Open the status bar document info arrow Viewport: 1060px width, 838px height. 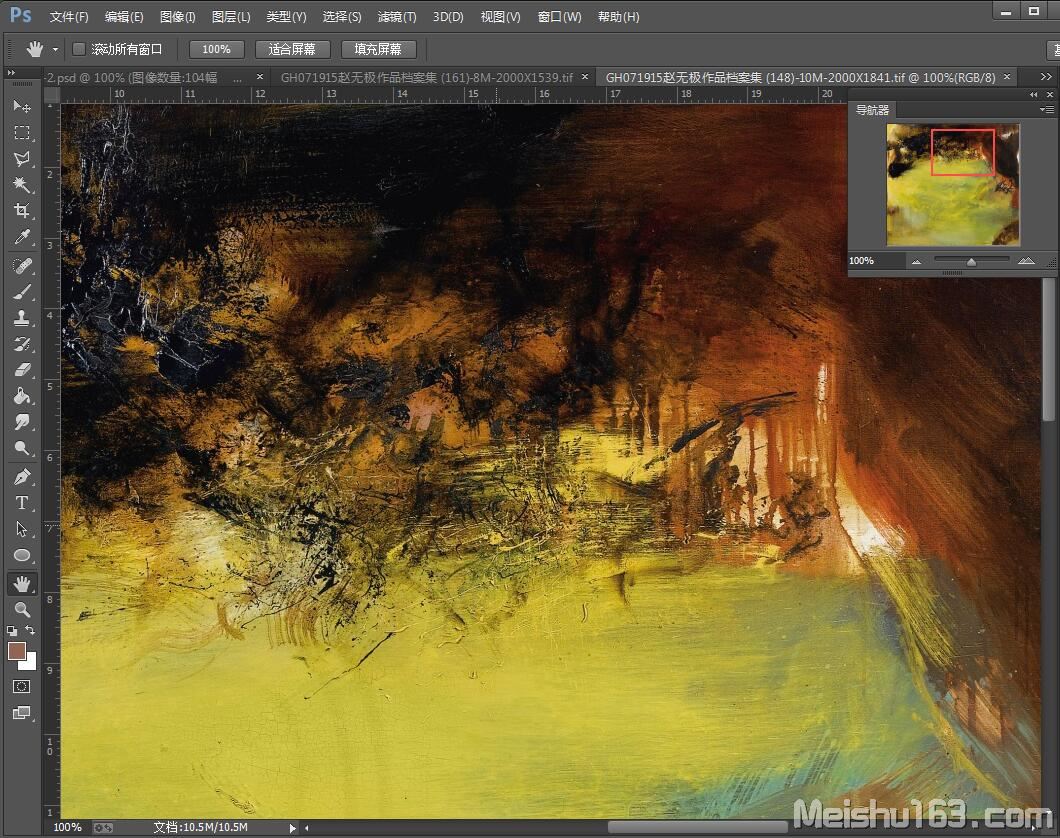click(x=292, y=827)
